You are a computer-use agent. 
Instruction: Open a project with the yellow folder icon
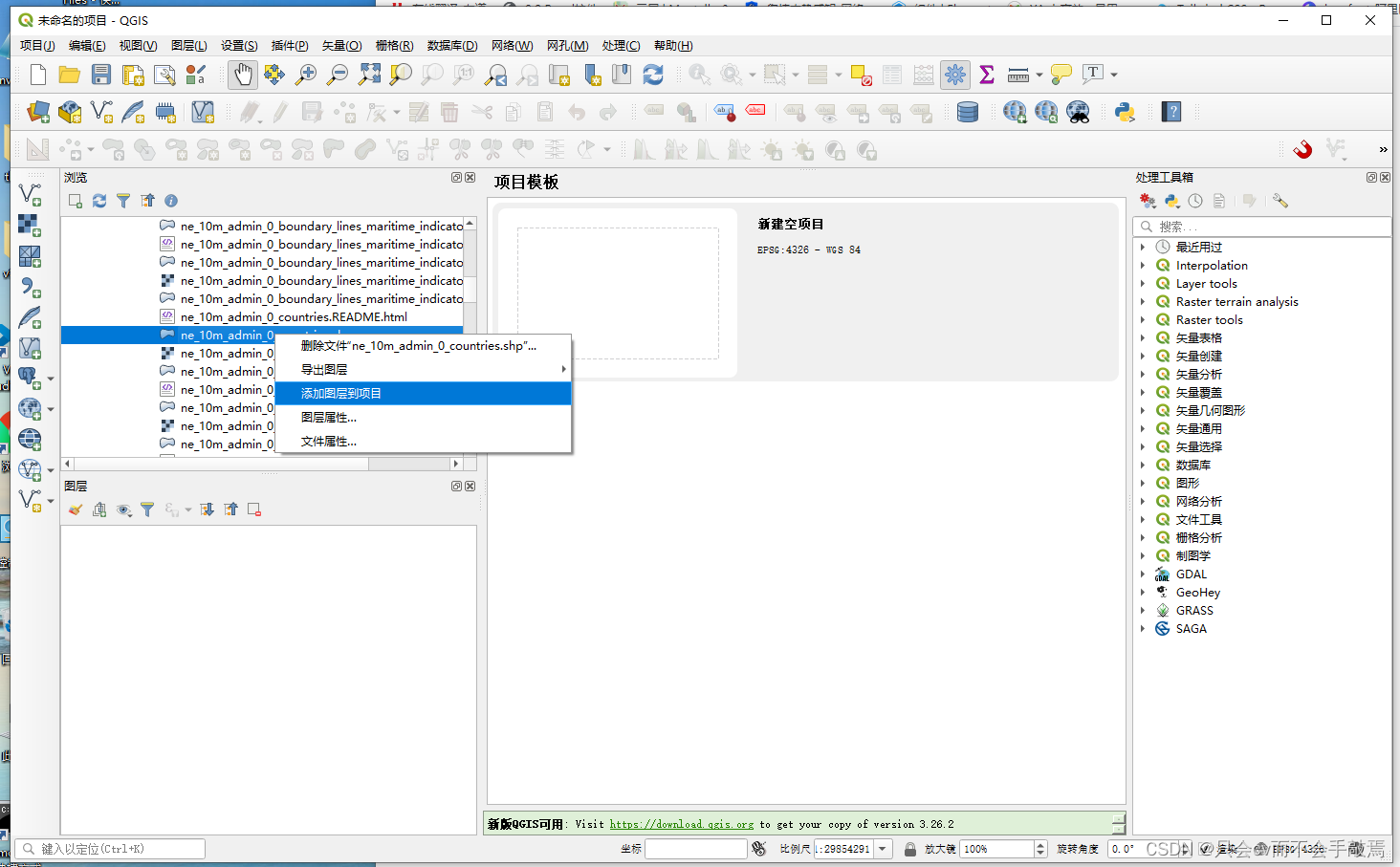tap(70, 75)
